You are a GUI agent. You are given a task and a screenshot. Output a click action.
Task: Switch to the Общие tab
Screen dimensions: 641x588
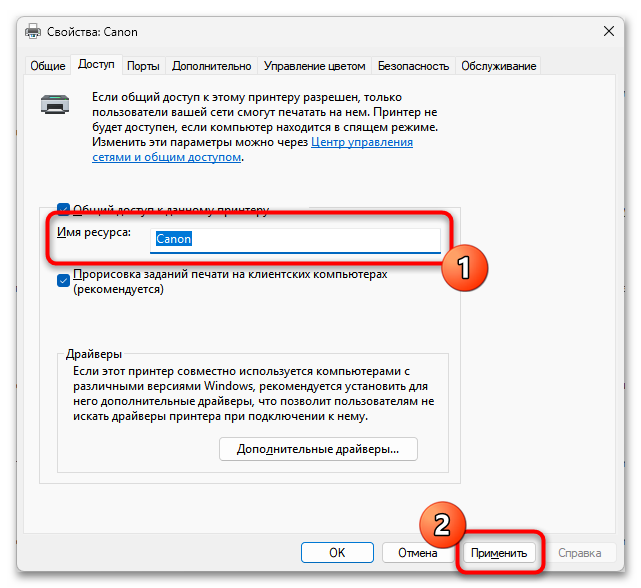click(x=48, y=66)
